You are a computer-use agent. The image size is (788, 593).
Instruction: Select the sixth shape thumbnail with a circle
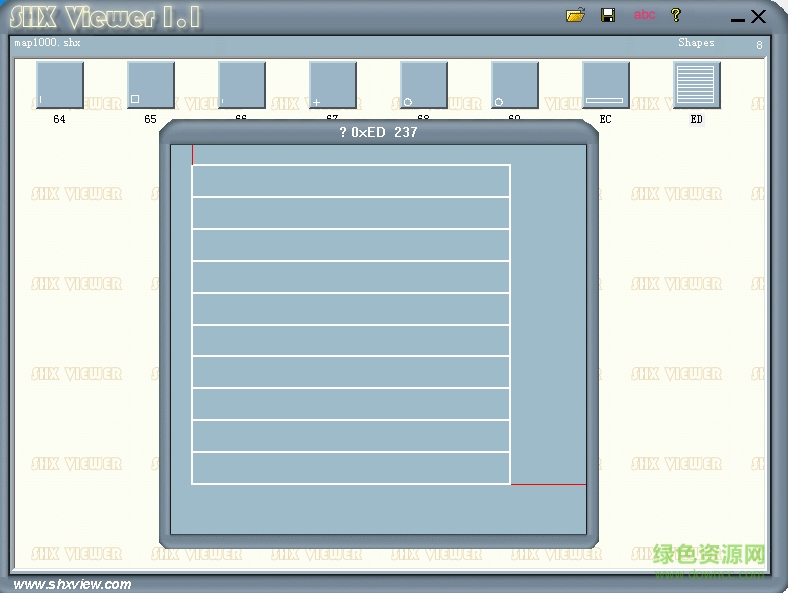pos(515,84)
